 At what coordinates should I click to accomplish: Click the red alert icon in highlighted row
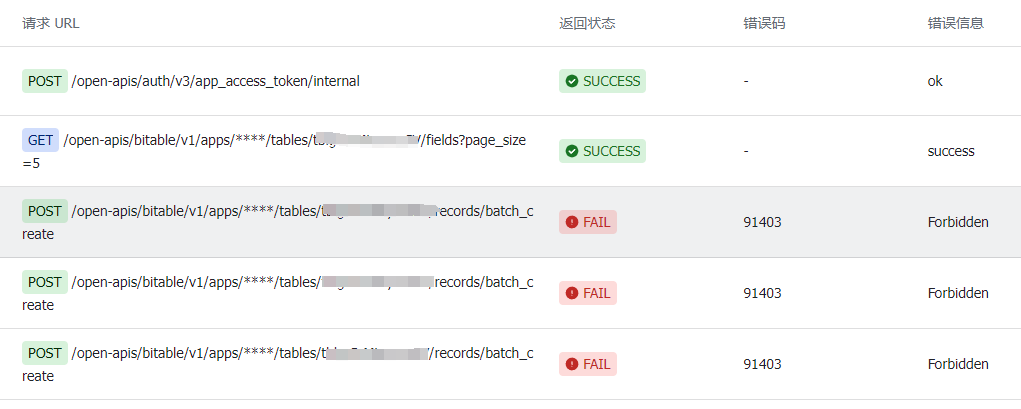point(572,222)
